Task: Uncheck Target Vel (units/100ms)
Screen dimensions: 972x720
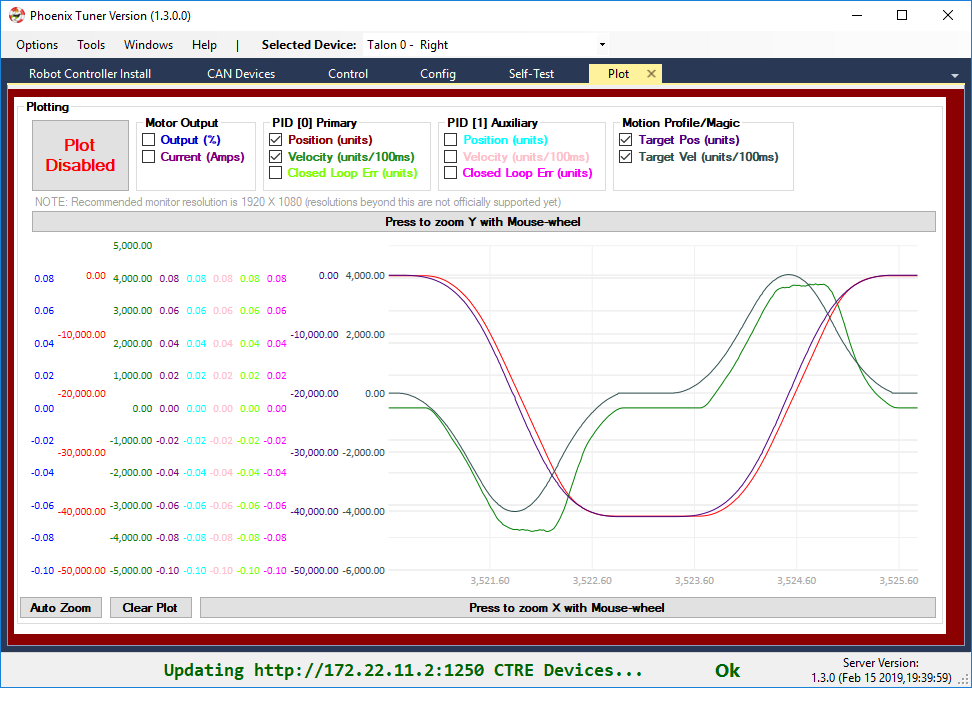Action: click(625, 156)
